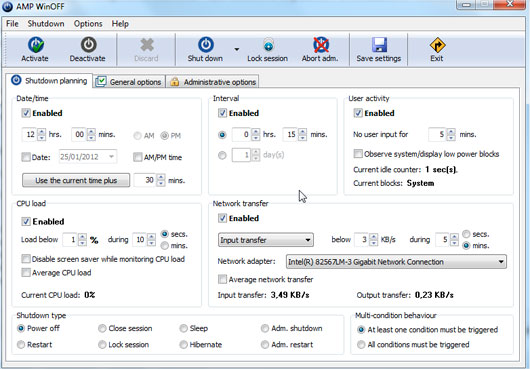Open the Date picker dropdown 25/01/2012
The height and width of the screenshot is (369, 530).
(111, 157)
